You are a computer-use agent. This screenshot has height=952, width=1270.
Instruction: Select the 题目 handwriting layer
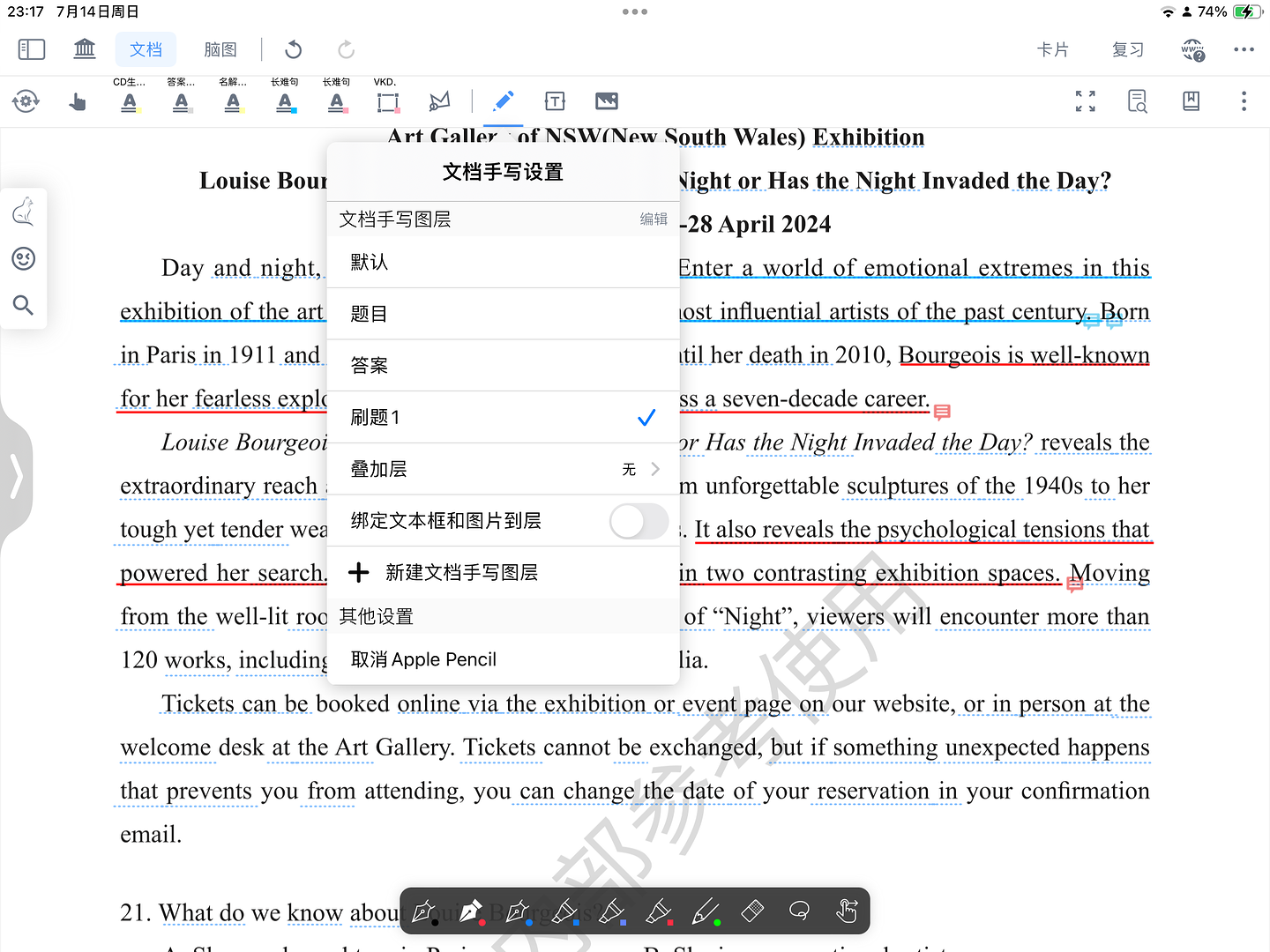[x=503, y=314]
